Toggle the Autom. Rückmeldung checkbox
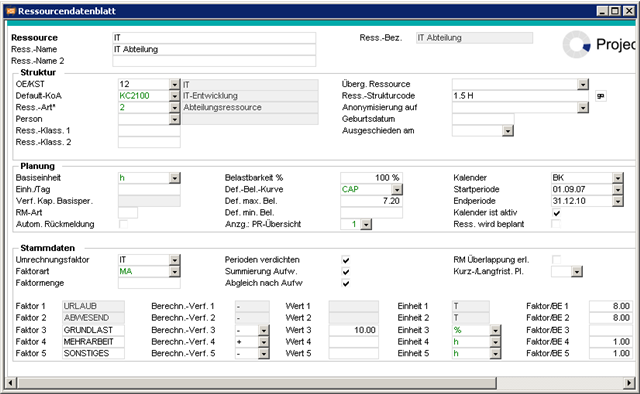Image resolution: width=640 pixels, height=394 pixels. click(123, 224)
